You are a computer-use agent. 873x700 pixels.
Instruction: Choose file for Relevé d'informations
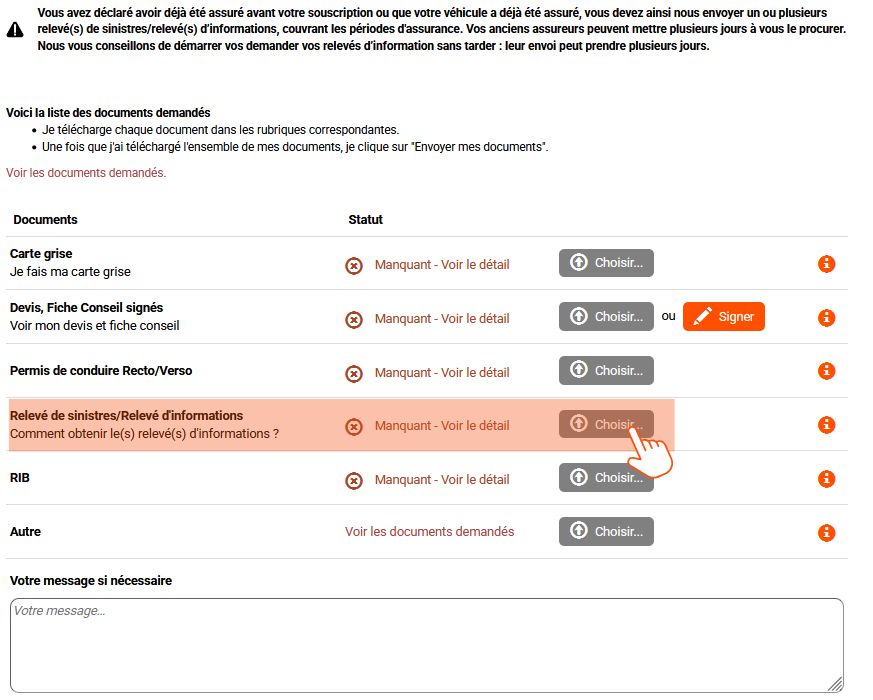click(606, 424)
